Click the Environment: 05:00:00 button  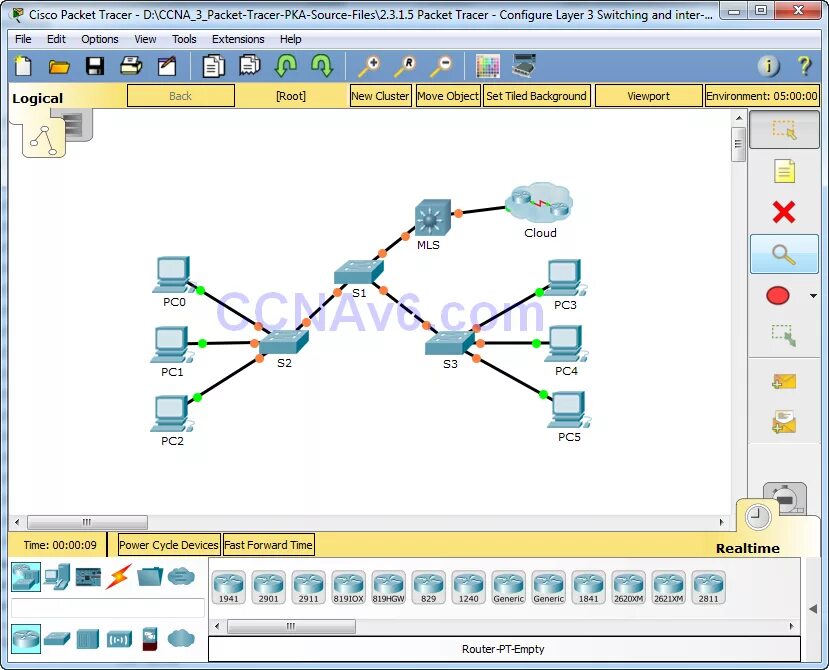pos(761,96)
